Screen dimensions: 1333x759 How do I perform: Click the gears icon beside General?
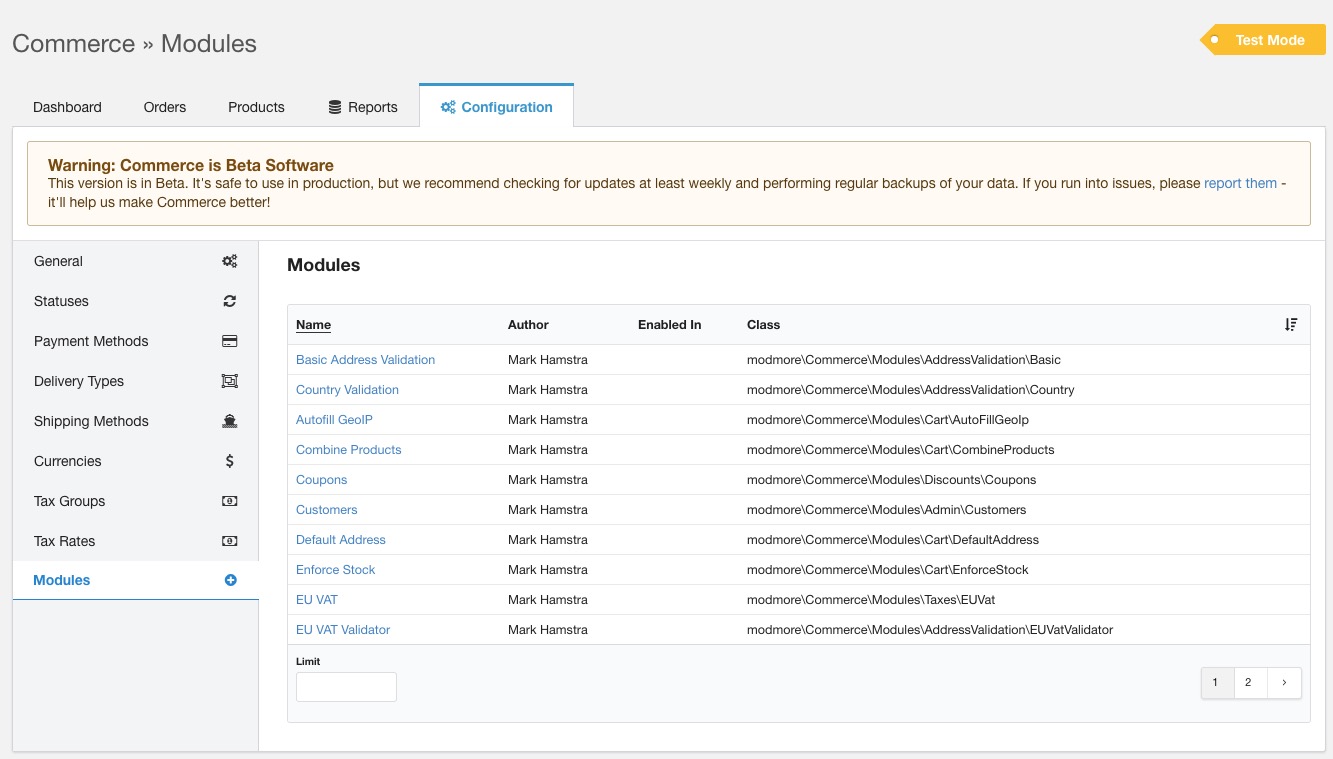230,261
